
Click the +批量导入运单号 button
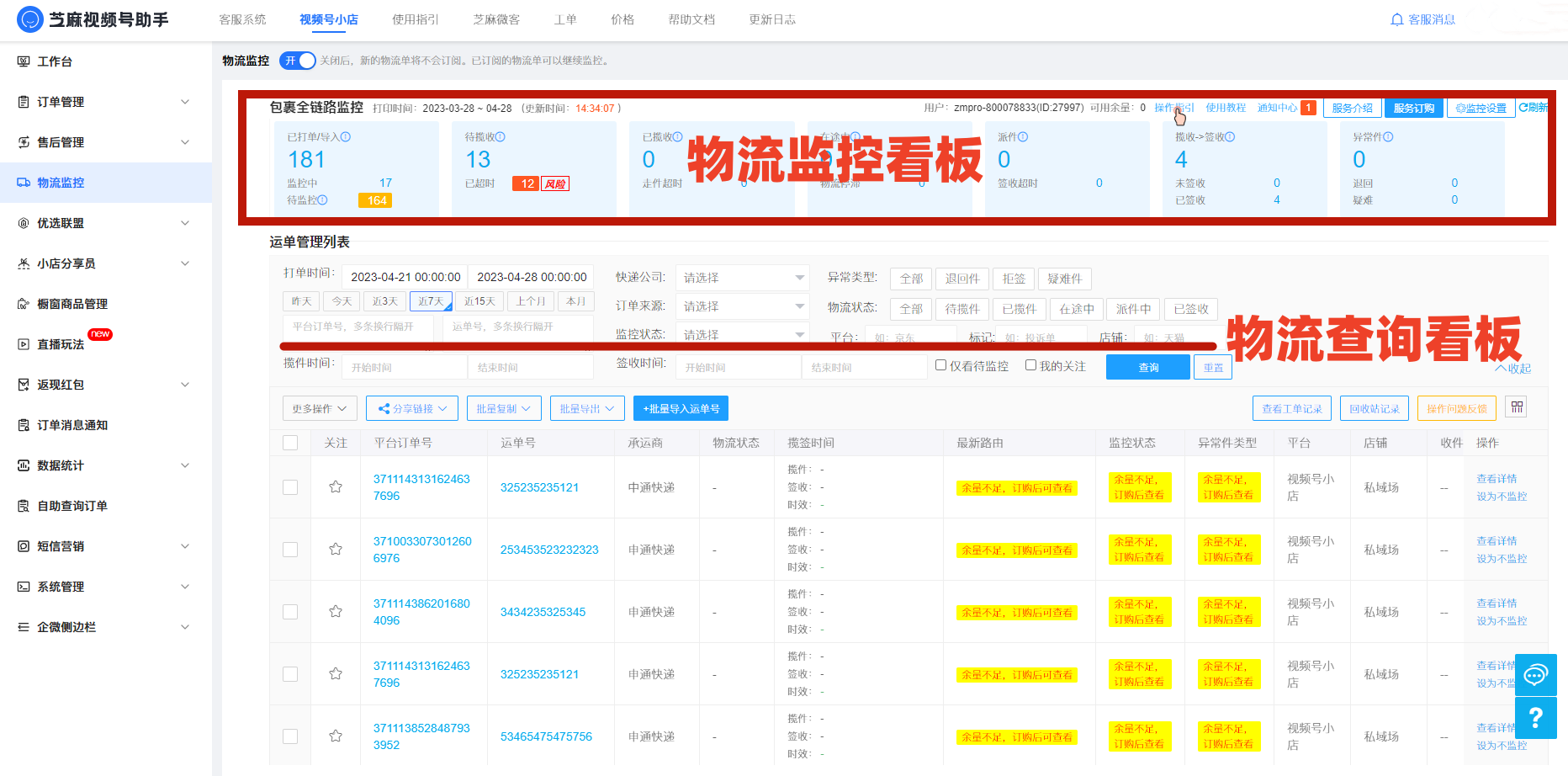[x=681, y=408]
